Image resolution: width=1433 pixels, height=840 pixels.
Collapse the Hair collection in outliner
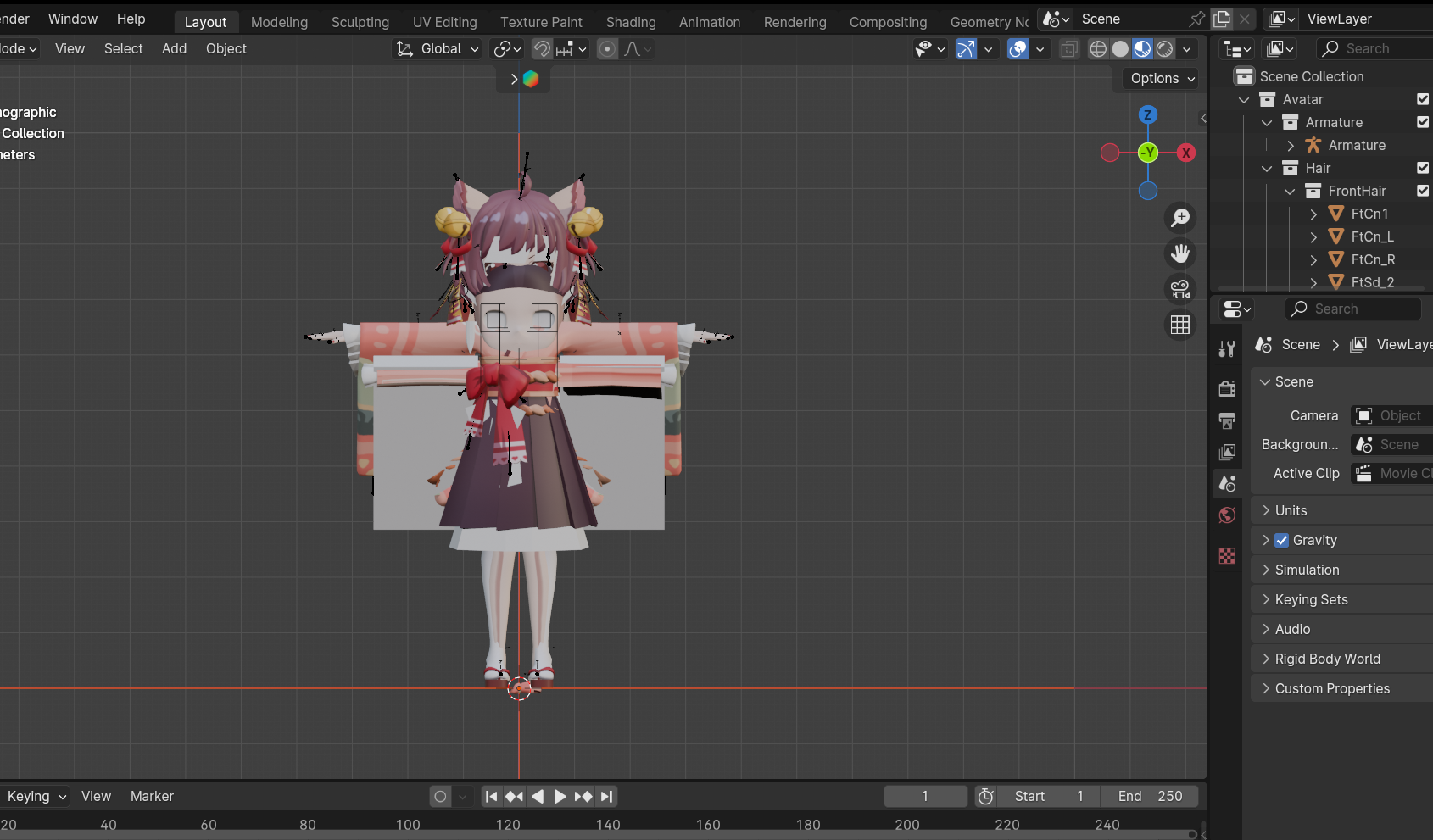point(1268,168)
